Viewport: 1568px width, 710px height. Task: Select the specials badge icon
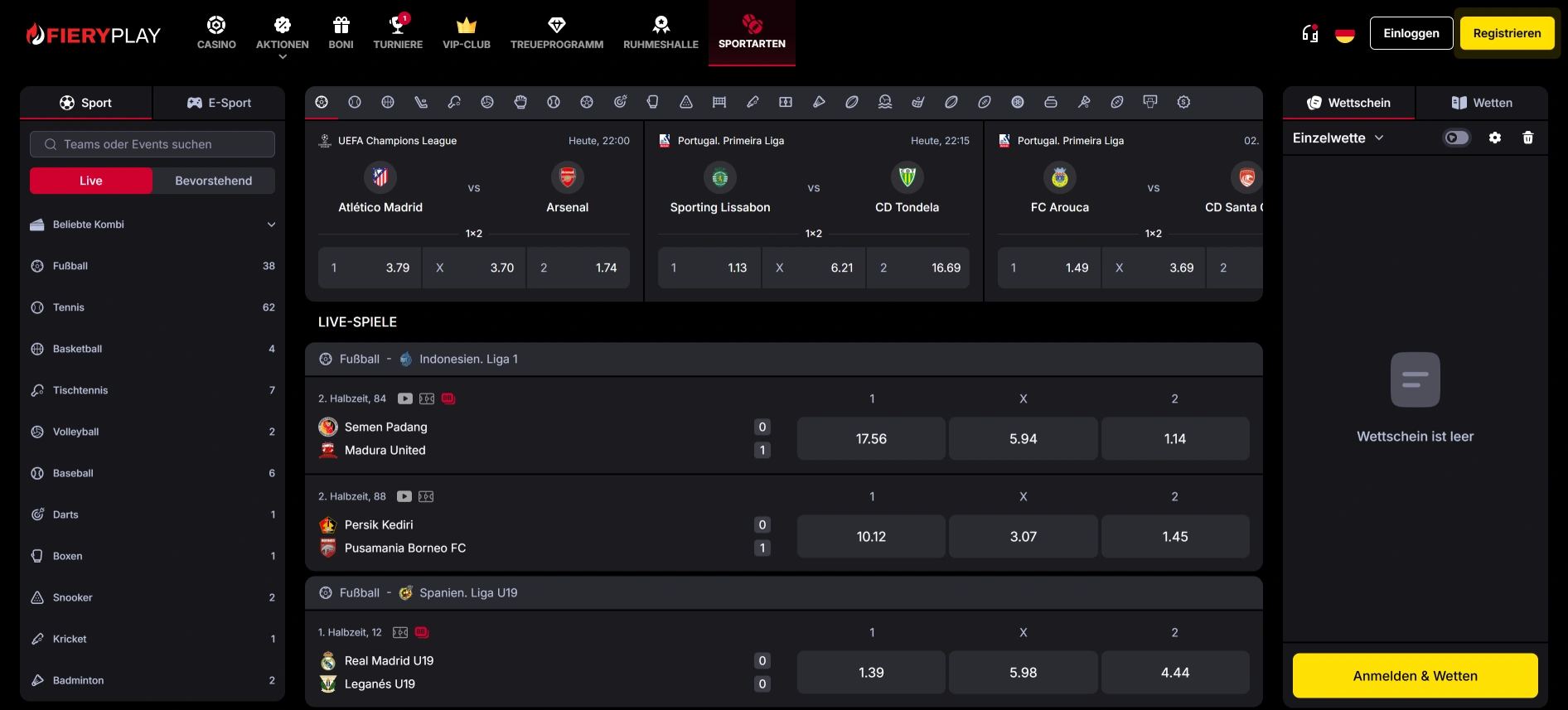point(1183,102)
